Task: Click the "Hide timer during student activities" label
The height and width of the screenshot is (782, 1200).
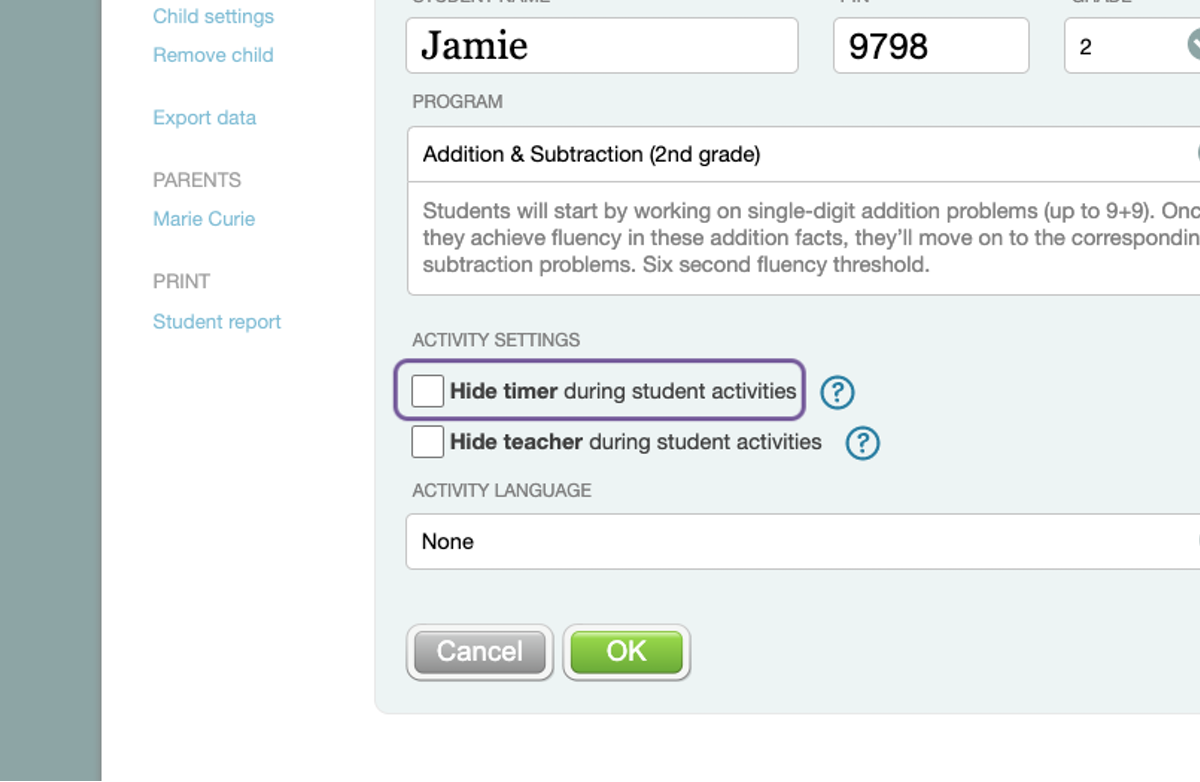Action: 622,391
